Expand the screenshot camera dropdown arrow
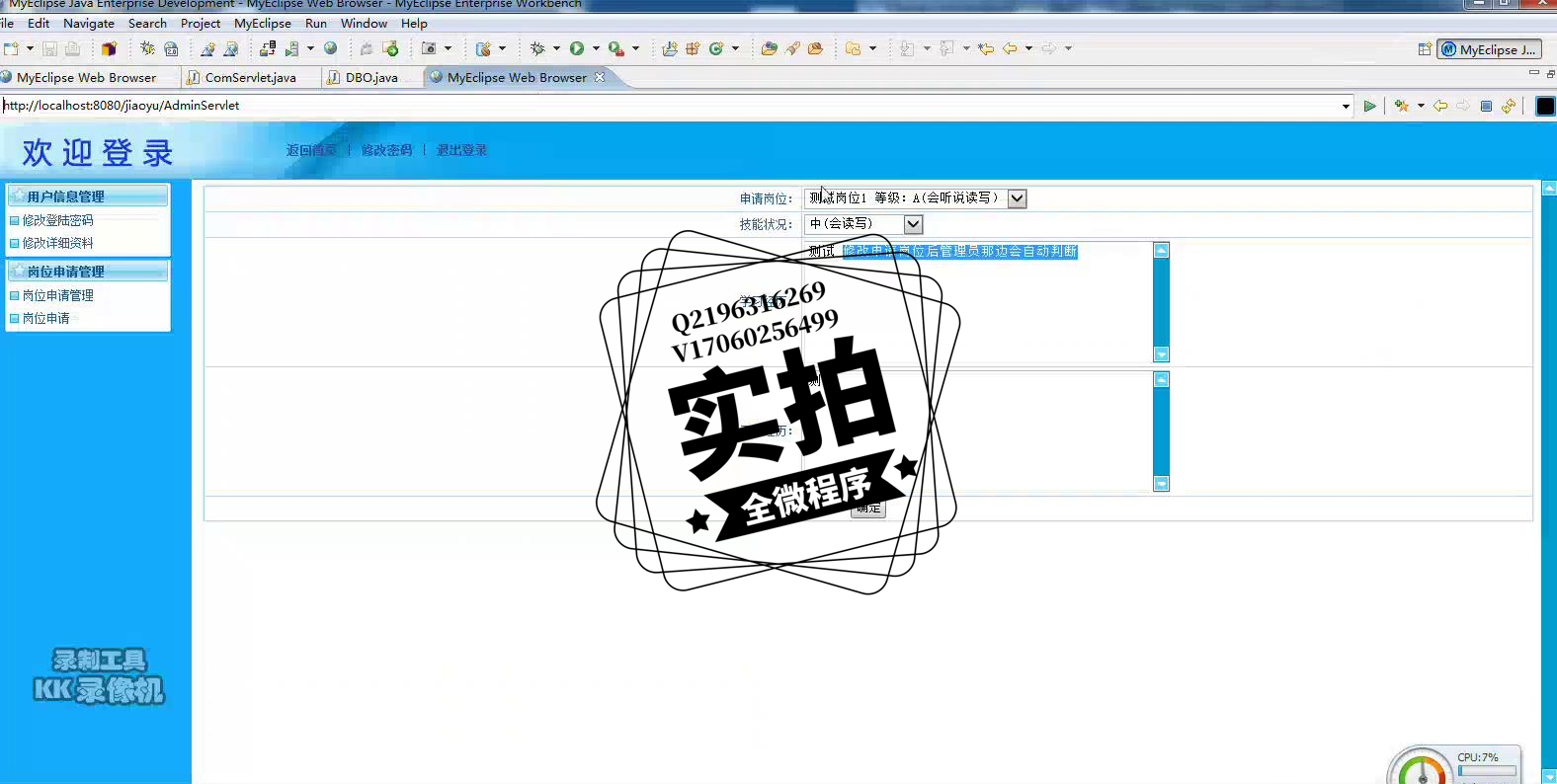The height and width of the screenshot is (784, 1557). tap(448, 48)
